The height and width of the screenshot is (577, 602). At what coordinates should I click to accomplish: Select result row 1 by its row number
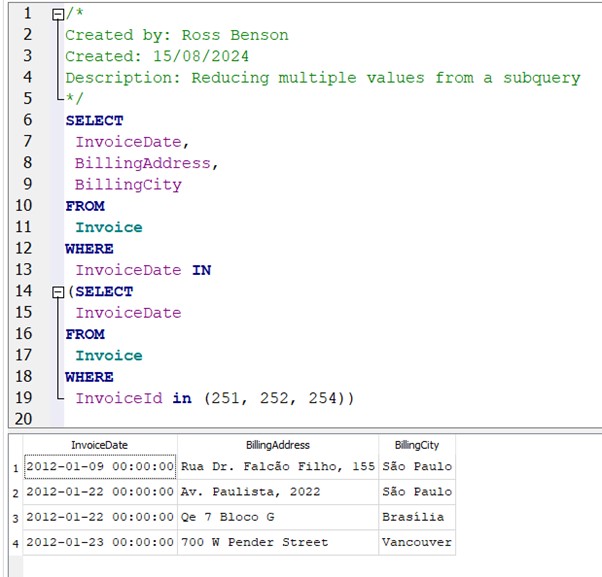pyautogui.click(x=15, y=467)
